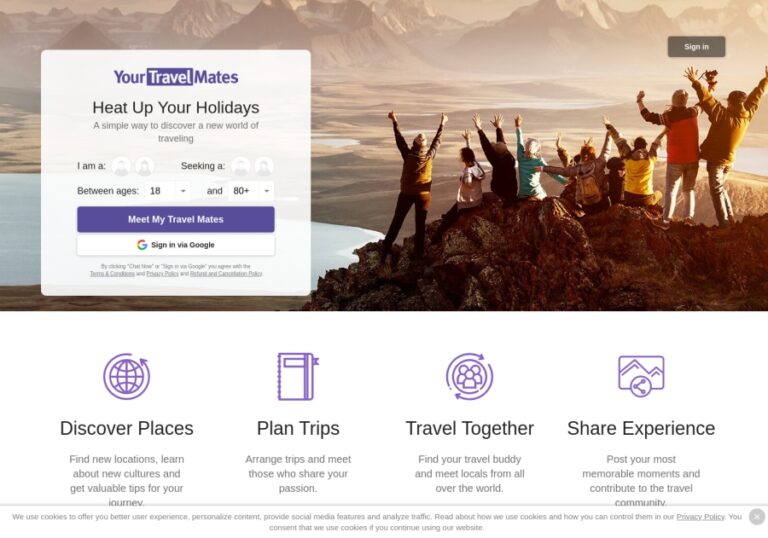Click the Google logo icon
The width and height of the screenshot is (768, 538).
(x=142, y=245)
